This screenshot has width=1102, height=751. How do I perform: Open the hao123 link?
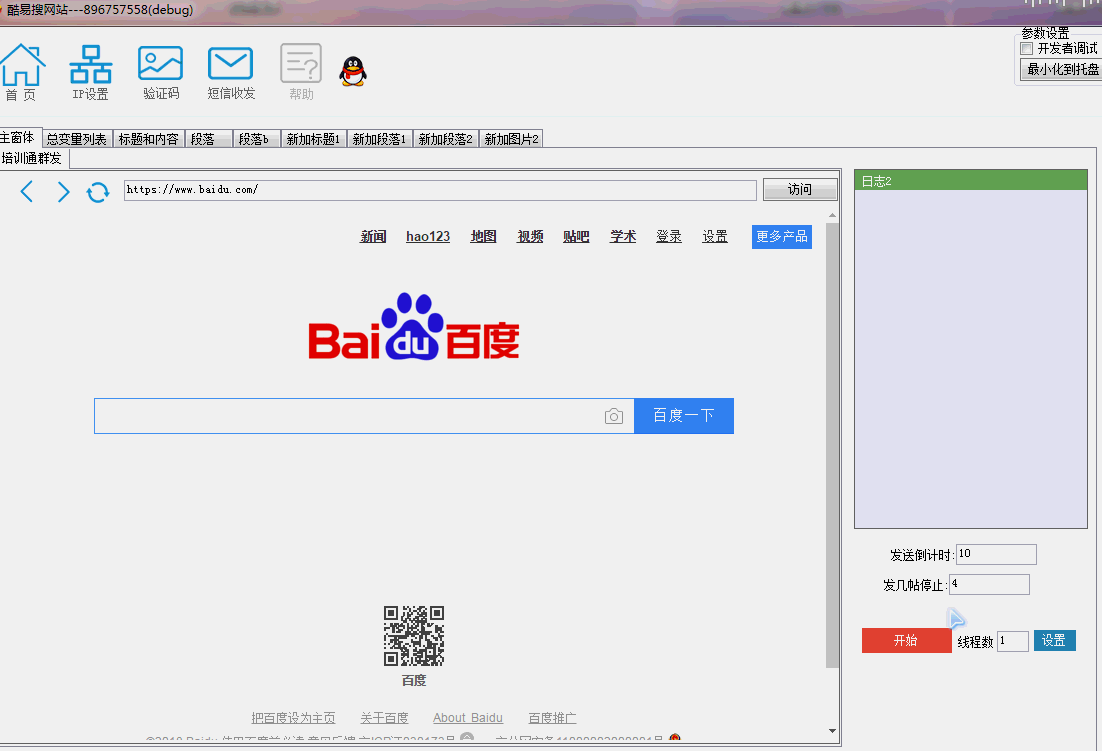coord(428,237)
